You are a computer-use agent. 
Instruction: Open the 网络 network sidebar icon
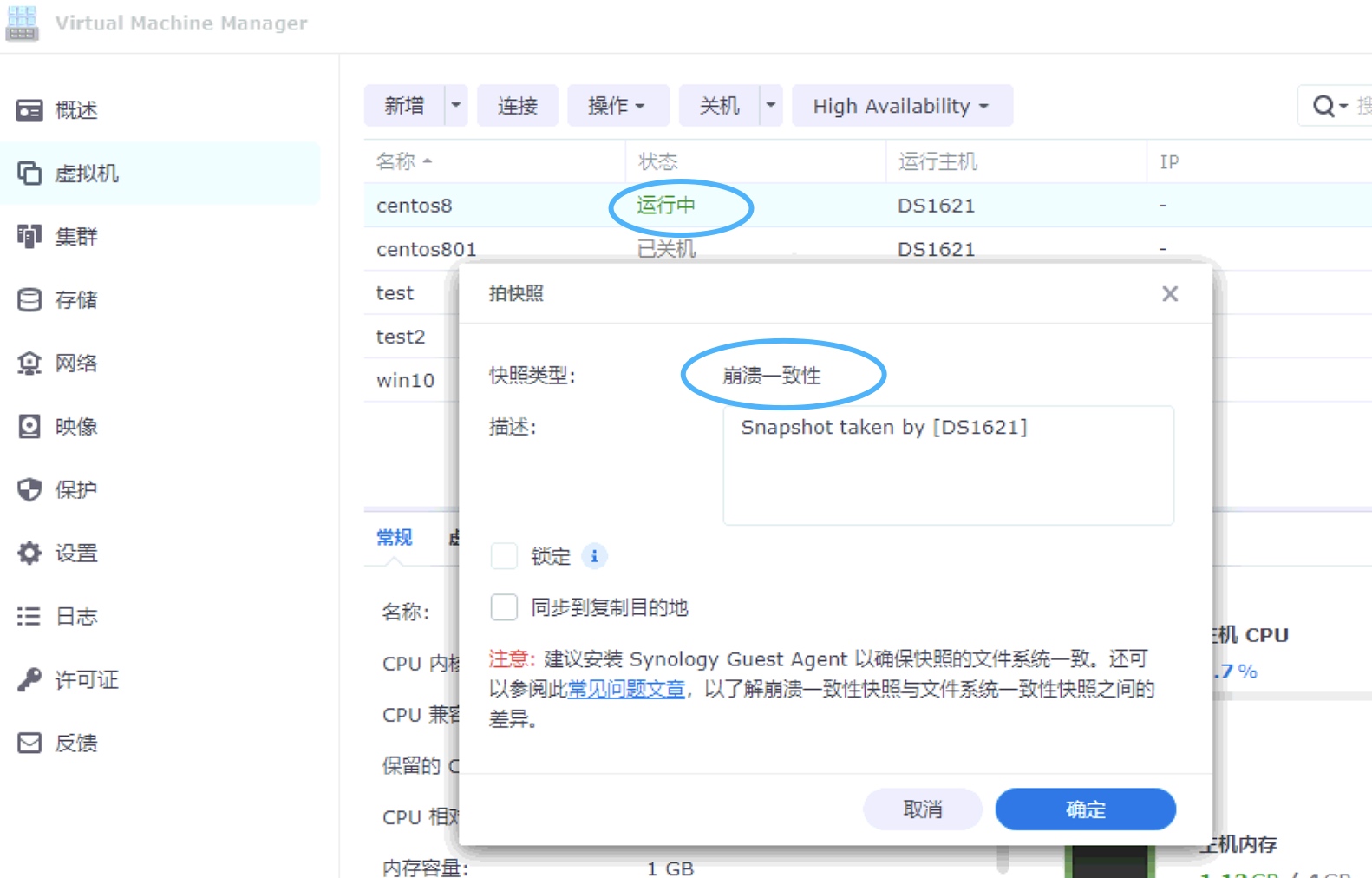[x=29, y=363]
